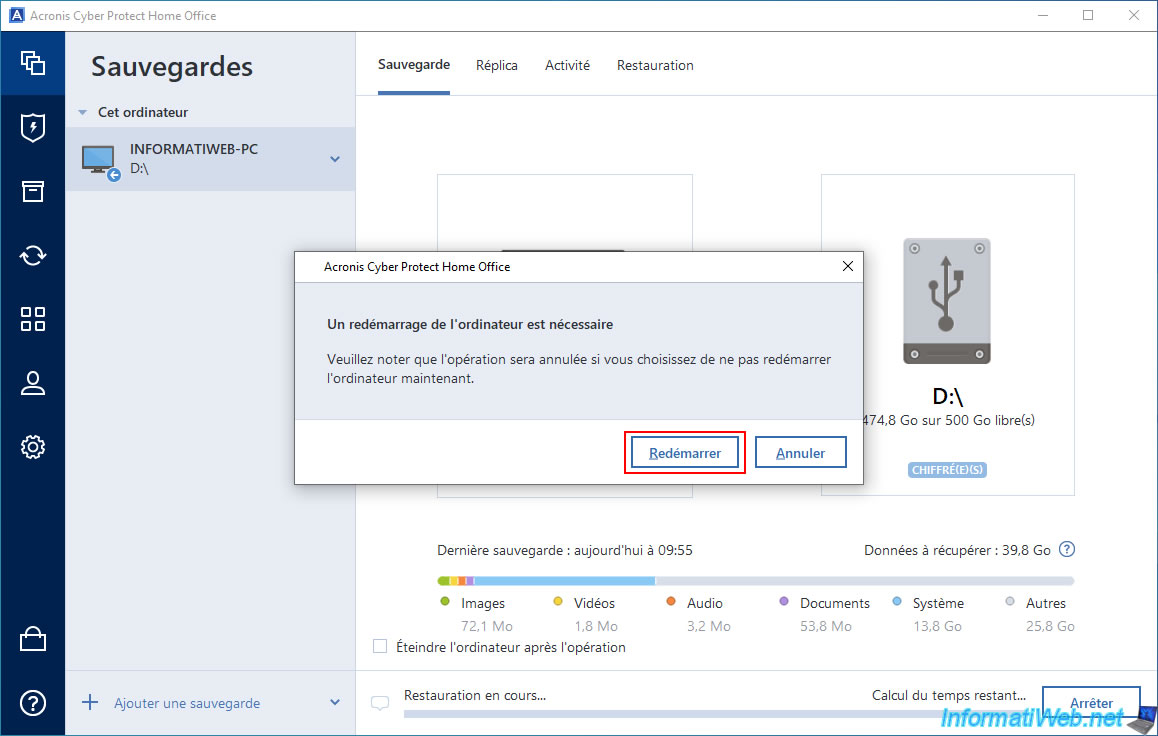Open the Archive box icon
Viewport: 1158px width, 736px height.
(33, 191)
